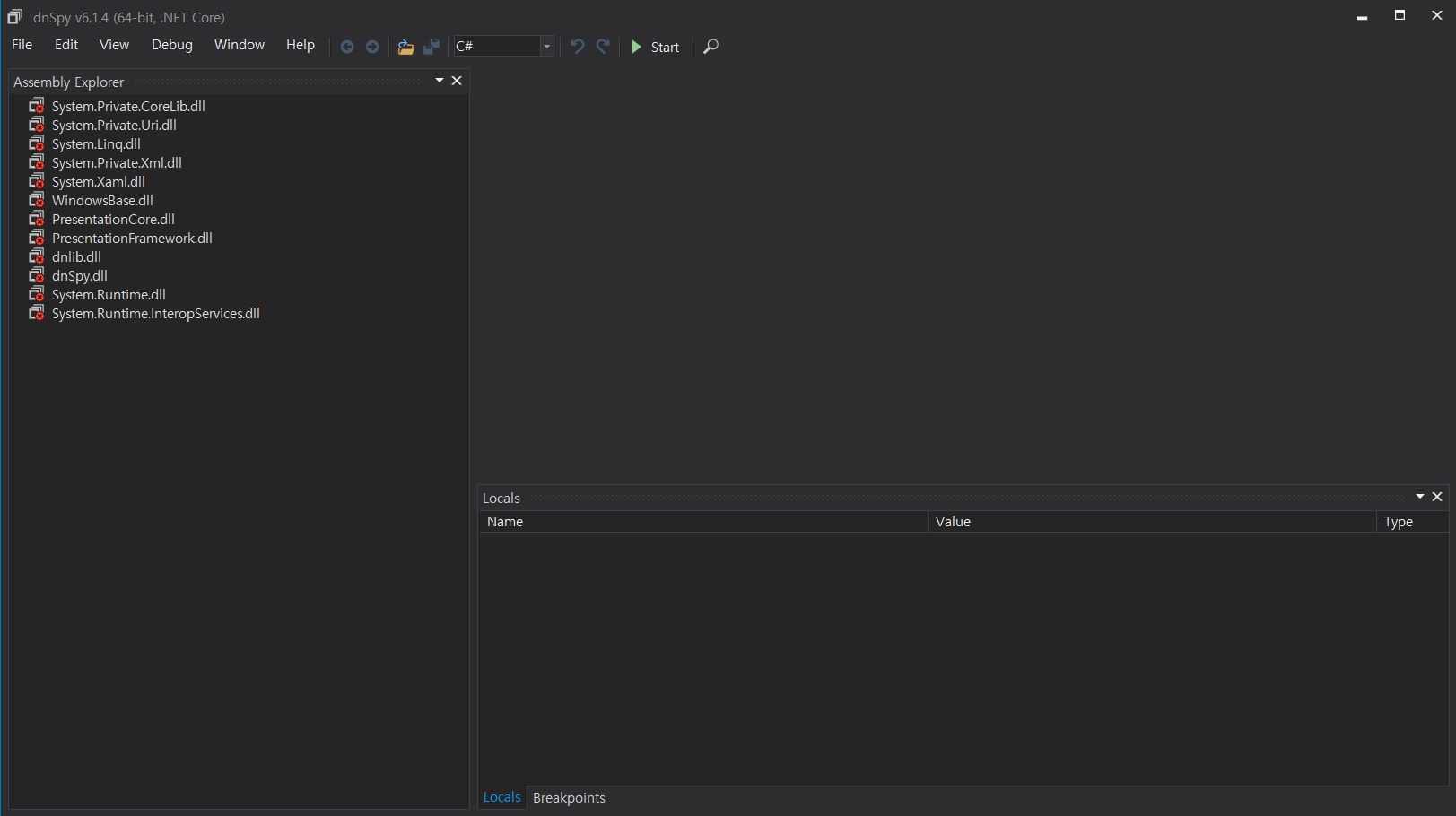Screen dimensions: 1456x816
Task: Open the Assembly Explorer panel options dropdown
Action: click(x=440, y=81)
